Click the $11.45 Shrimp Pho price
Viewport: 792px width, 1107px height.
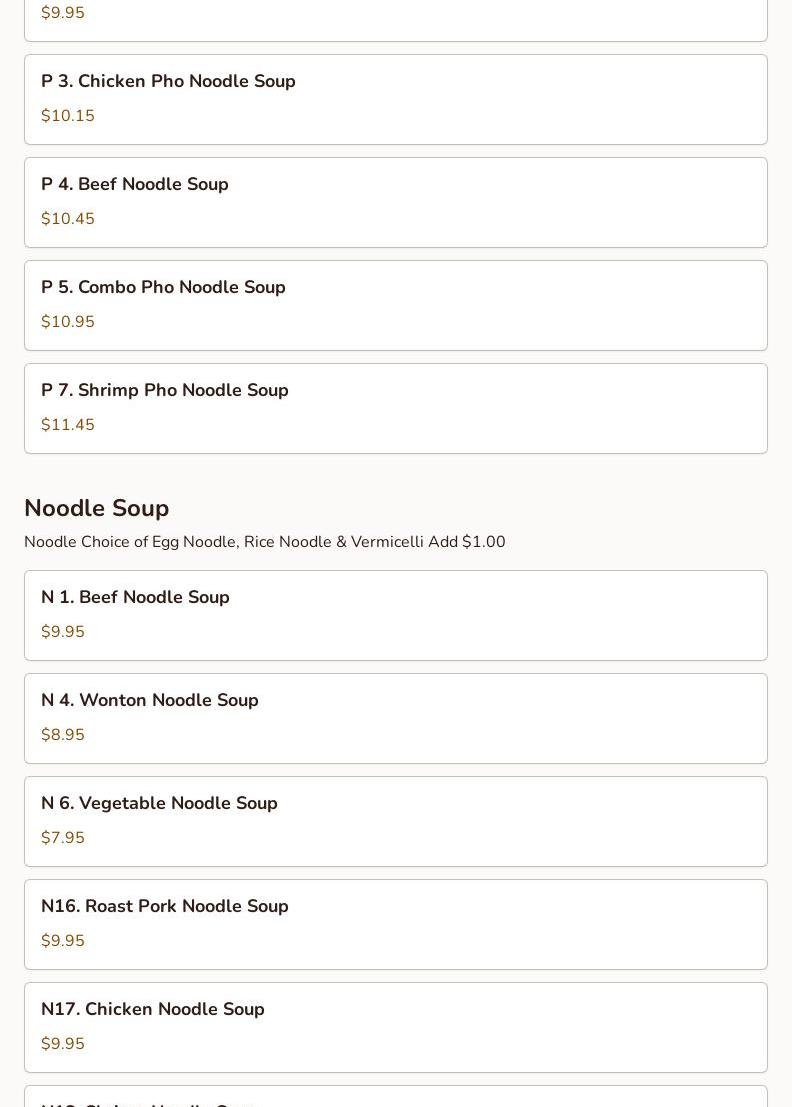pos(68,425)
